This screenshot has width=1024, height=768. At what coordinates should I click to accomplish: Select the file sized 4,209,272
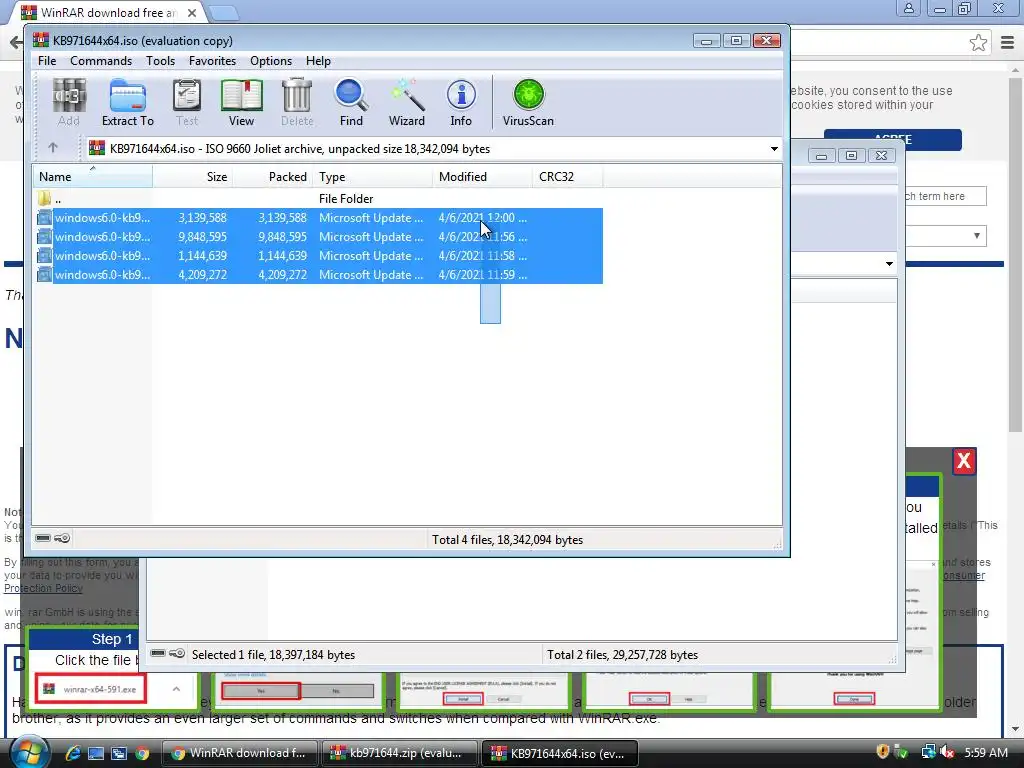click(x=318, y=274)
